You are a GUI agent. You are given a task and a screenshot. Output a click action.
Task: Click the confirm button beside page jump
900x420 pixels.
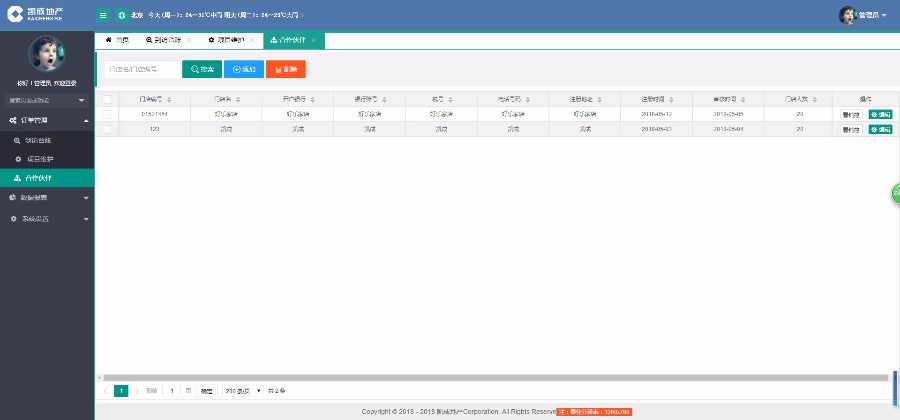click(x=206, y=391)
